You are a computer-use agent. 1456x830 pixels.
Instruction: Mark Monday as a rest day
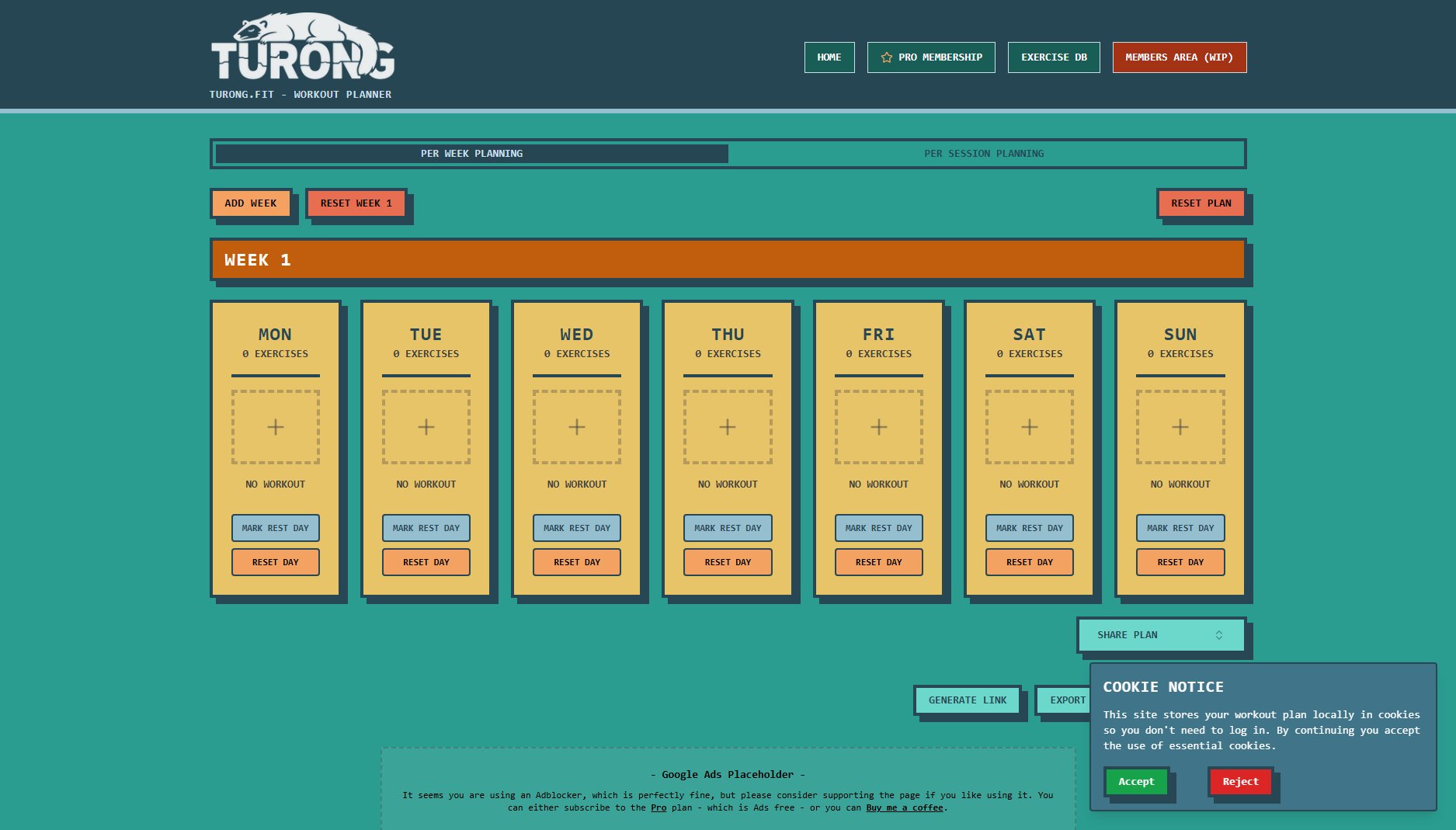(x=275, y=528)
